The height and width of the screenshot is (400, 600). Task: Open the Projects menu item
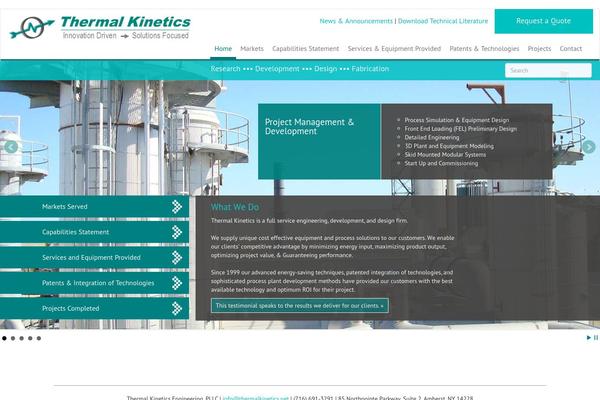tap(539, 49)
